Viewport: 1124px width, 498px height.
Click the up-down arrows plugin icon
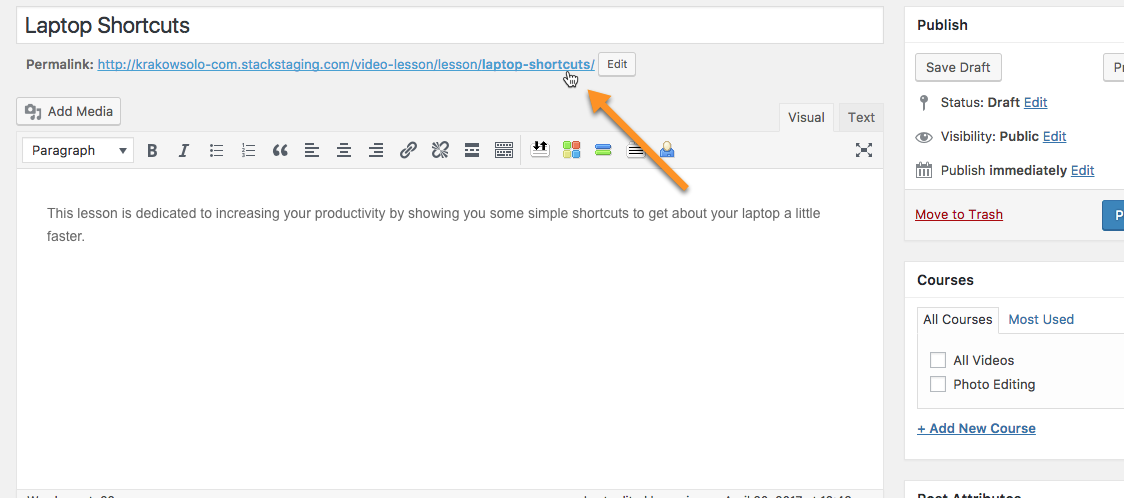[540, 149]
